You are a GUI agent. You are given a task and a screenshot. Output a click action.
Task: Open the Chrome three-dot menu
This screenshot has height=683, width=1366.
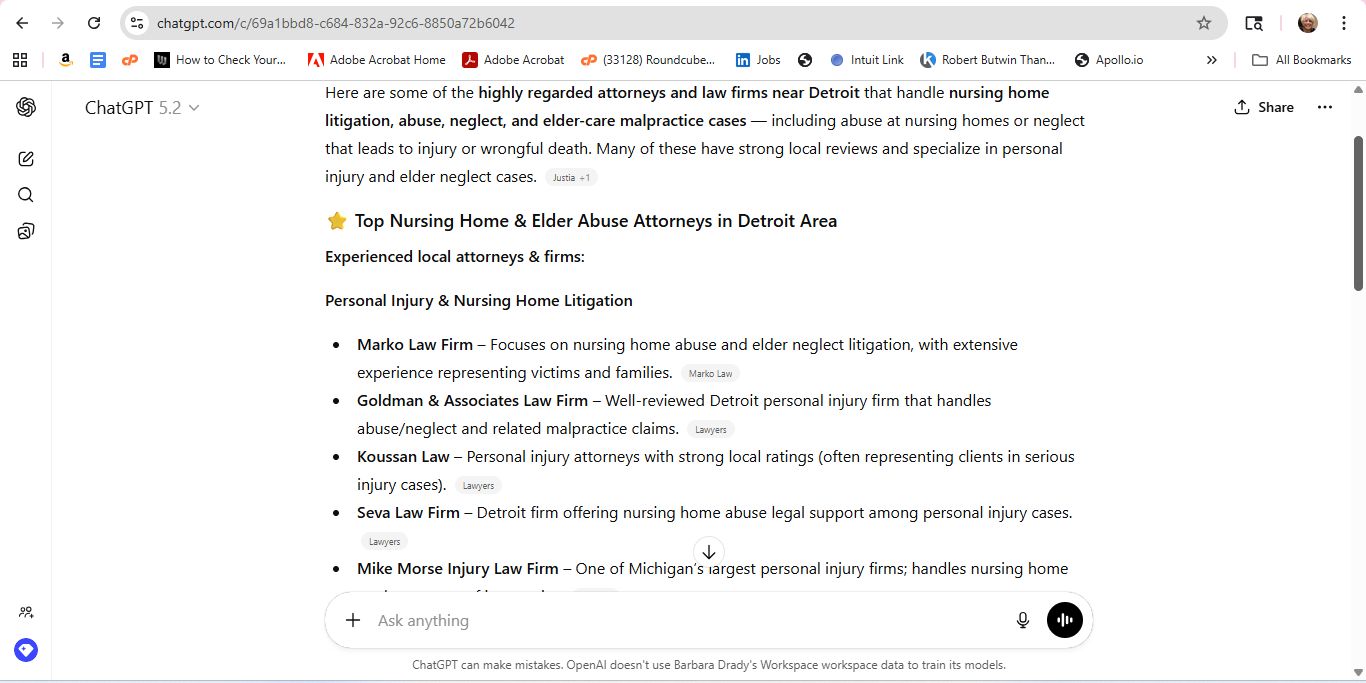point(1343,23)
